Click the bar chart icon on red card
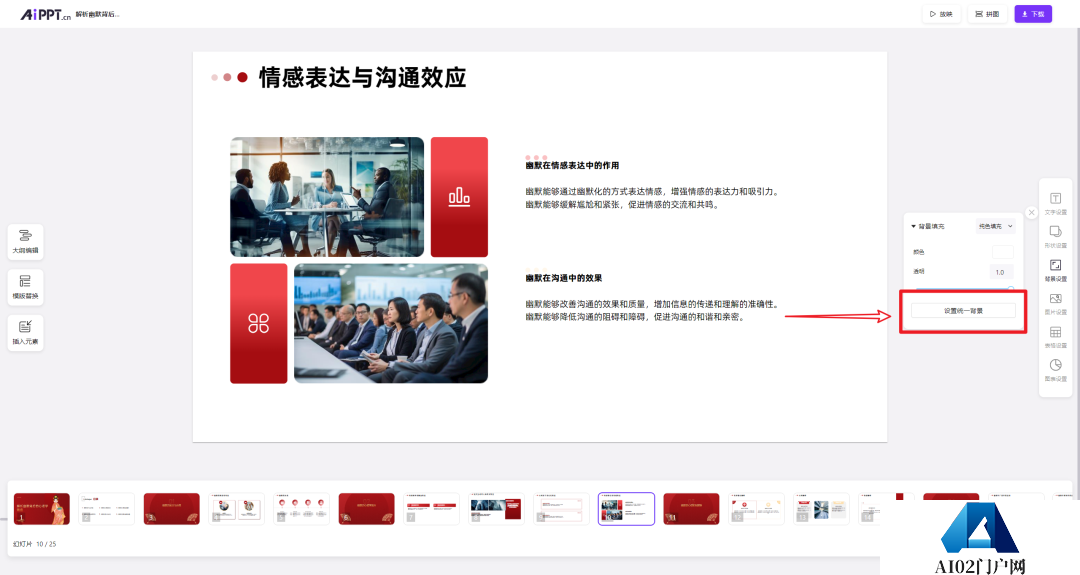The width and height of the screenshot is (1080, 575). pos(459,197)
